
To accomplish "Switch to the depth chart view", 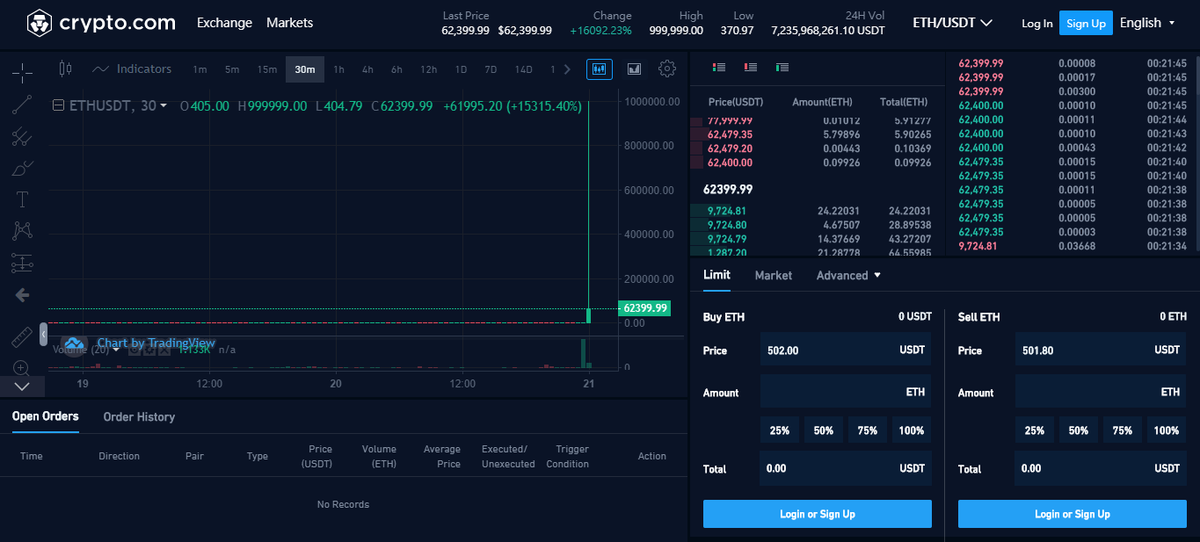I will [634, 69].
